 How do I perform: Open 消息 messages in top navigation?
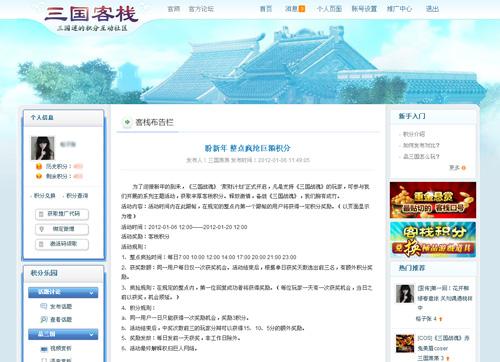(291, 9)
